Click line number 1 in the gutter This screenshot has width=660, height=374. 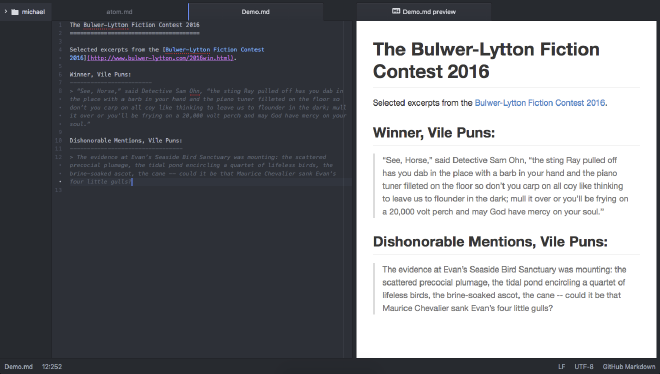coord(60,25)
